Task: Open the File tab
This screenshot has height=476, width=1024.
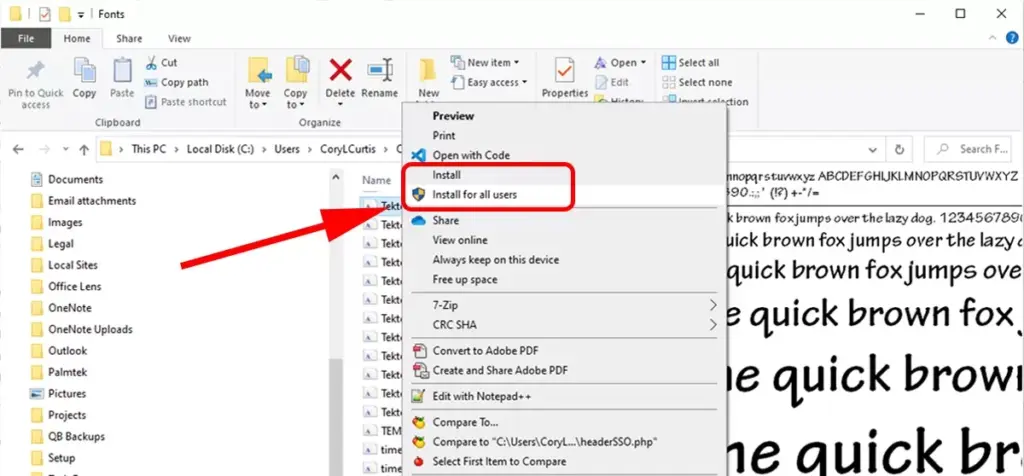Action: coord(26,39)
